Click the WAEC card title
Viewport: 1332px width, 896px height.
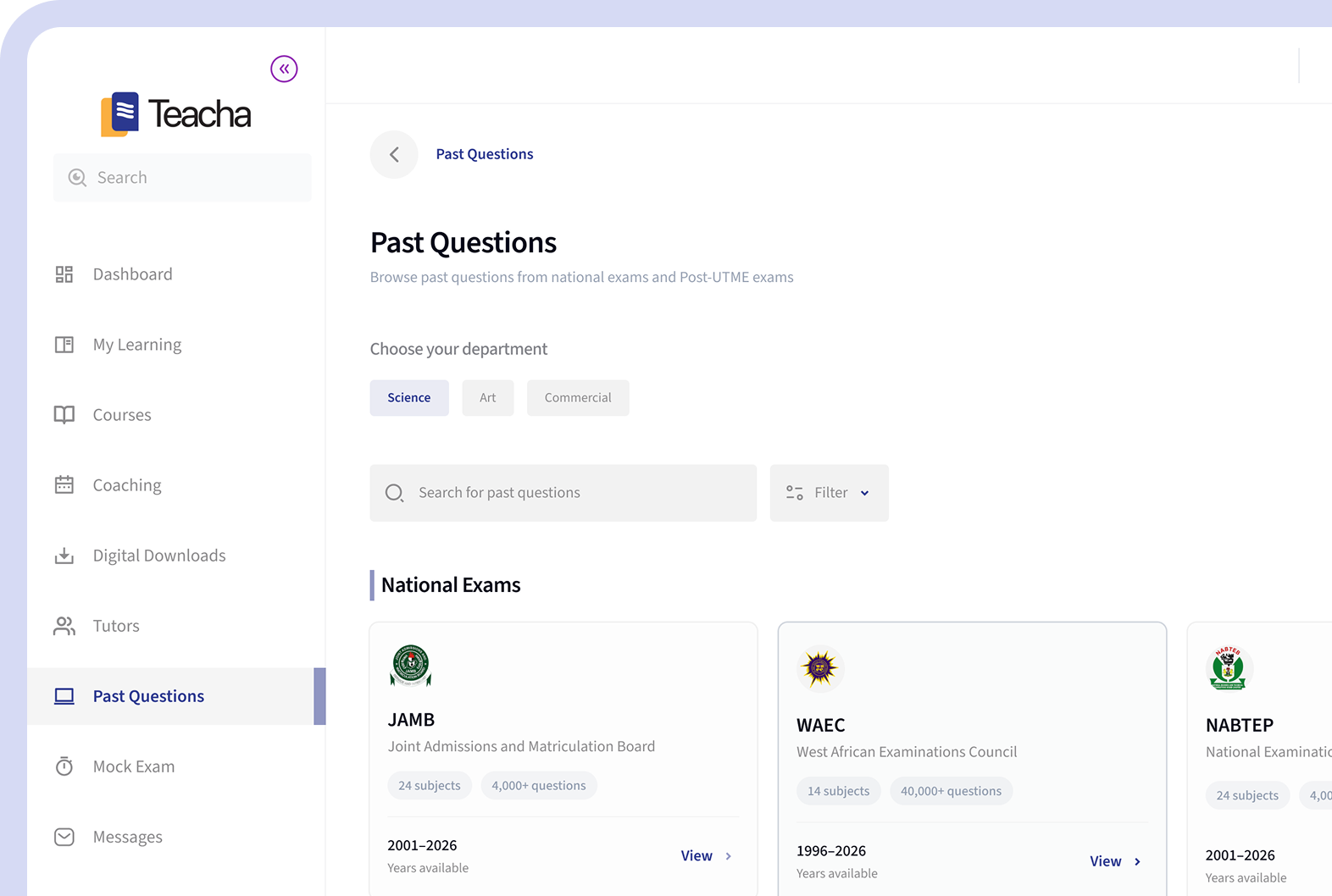coord(821,726)
